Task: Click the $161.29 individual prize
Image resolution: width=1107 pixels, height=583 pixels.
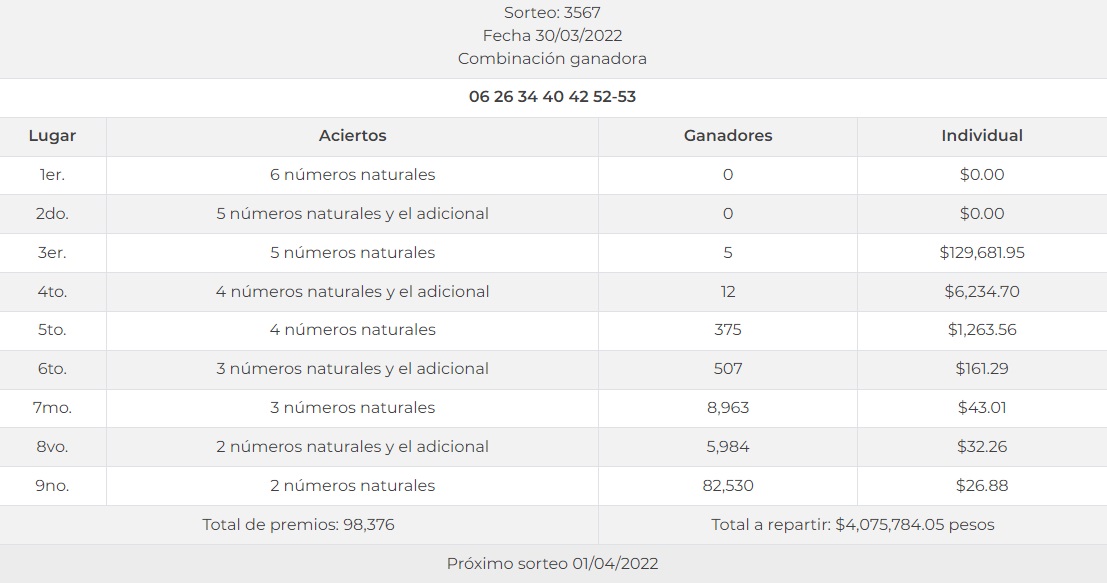Action: [981, 369]
